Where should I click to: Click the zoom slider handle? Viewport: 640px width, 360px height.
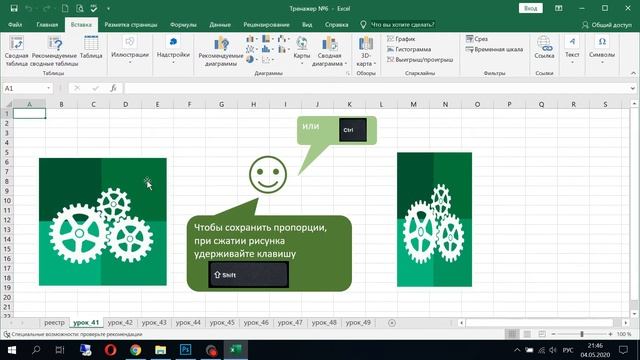coord(582,334)
